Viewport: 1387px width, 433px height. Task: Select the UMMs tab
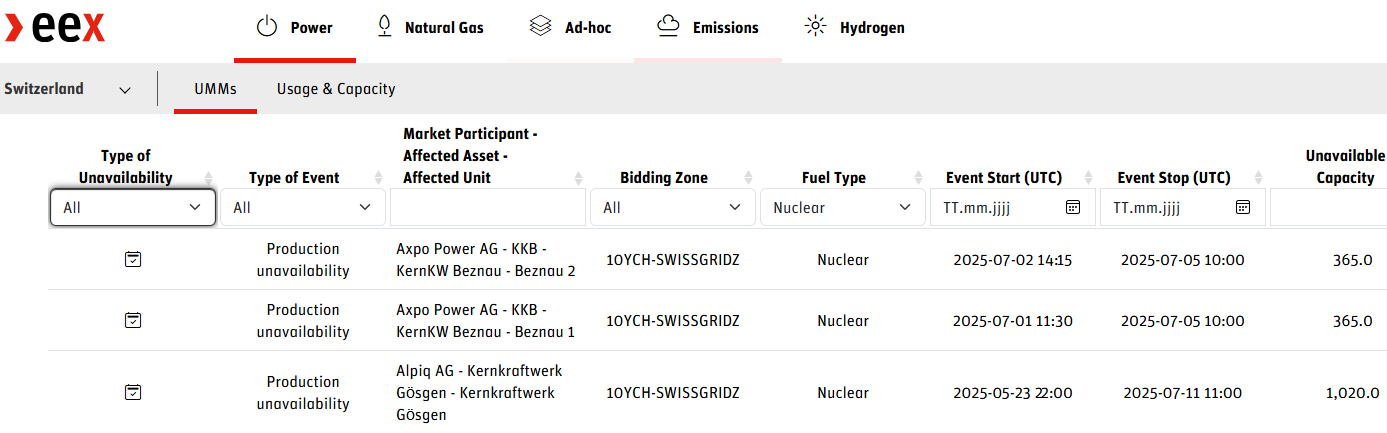point(215,89)
